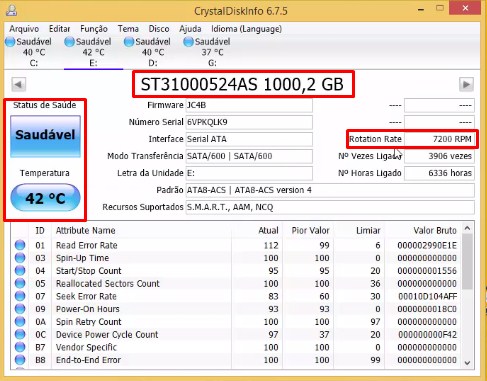Click the Firmware field JC4B
The width and height of the screenshot is (487, 381).
click(x=249, y=105)
